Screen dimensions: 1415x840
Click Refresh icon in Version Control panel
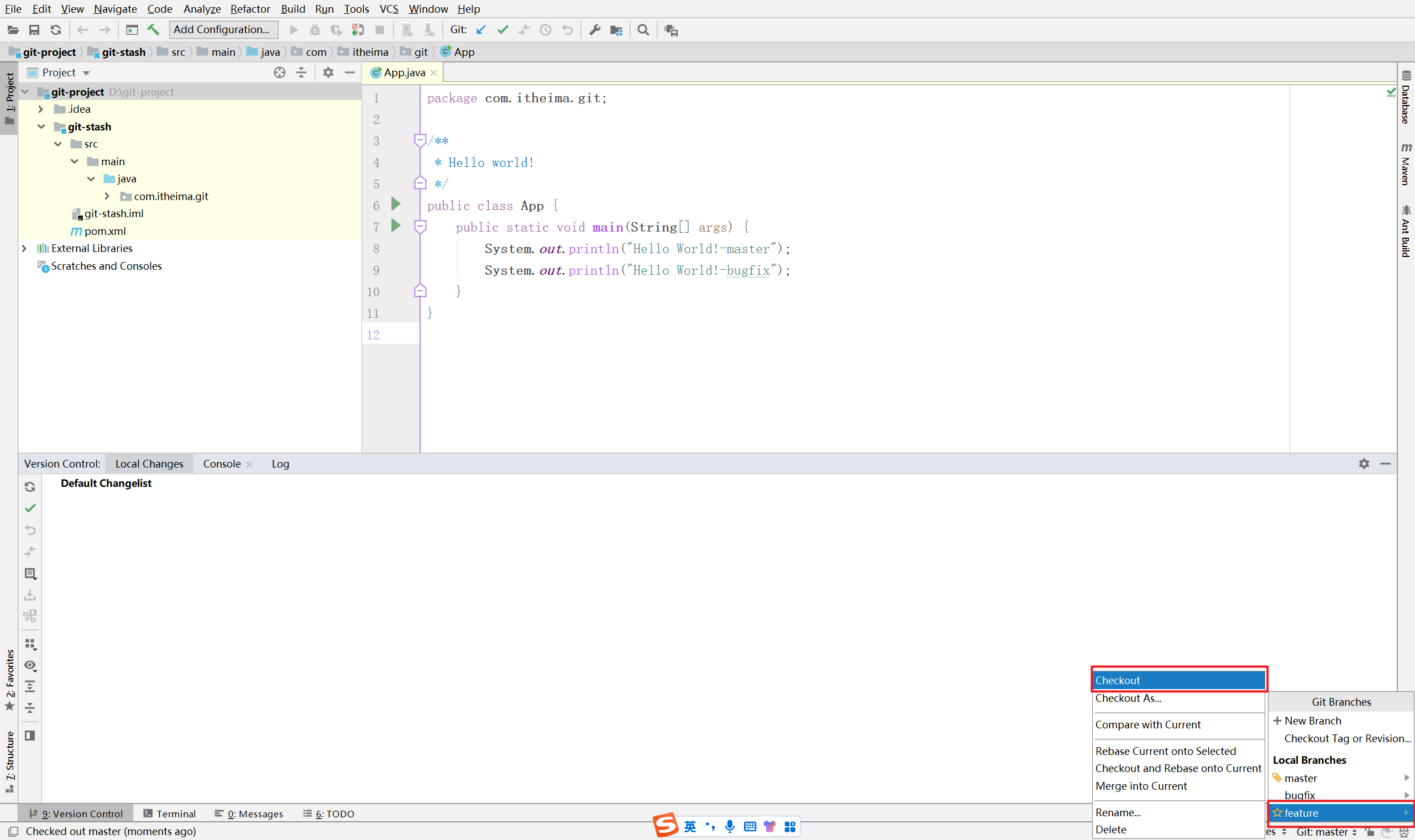click(x=30, y=487)
